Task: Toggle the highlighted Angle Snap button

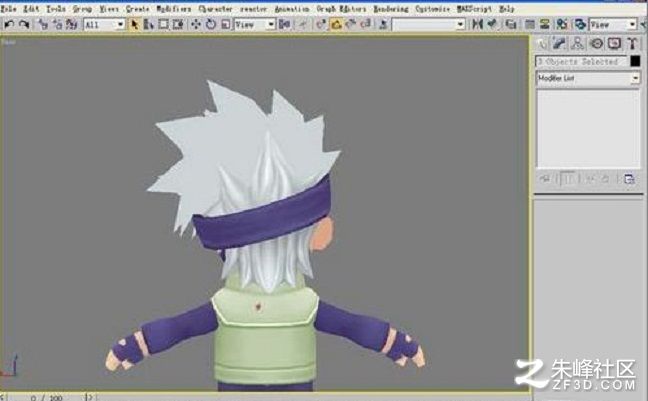Action: 336,25
